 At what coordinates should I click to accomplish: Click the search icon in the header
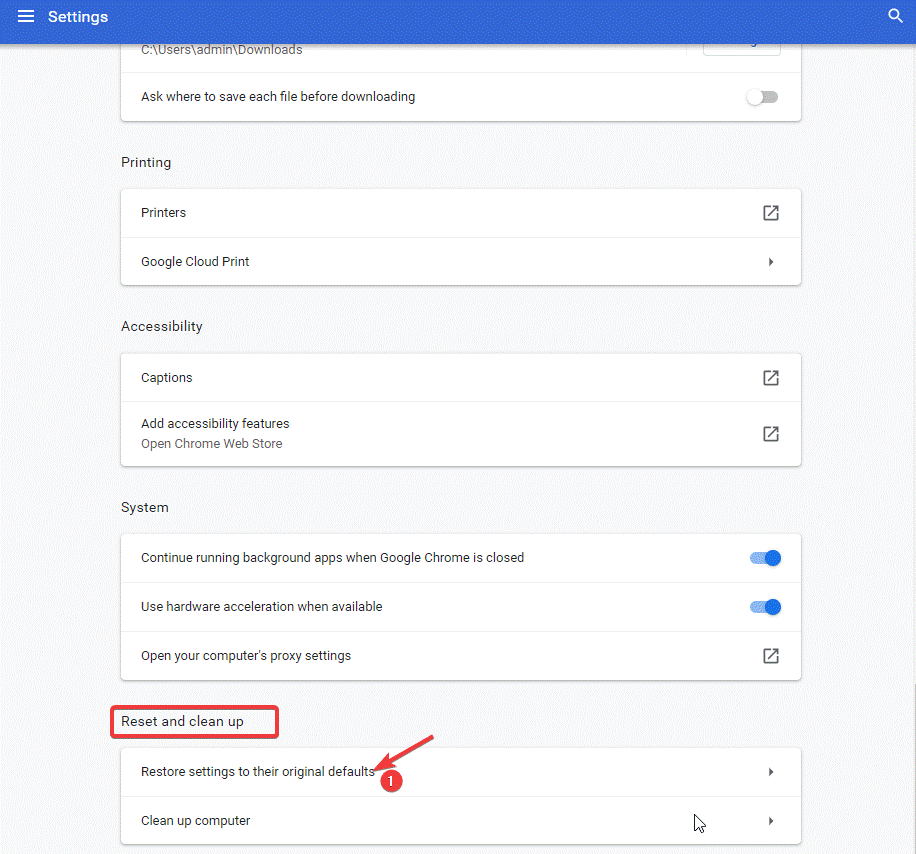[895, 16]
